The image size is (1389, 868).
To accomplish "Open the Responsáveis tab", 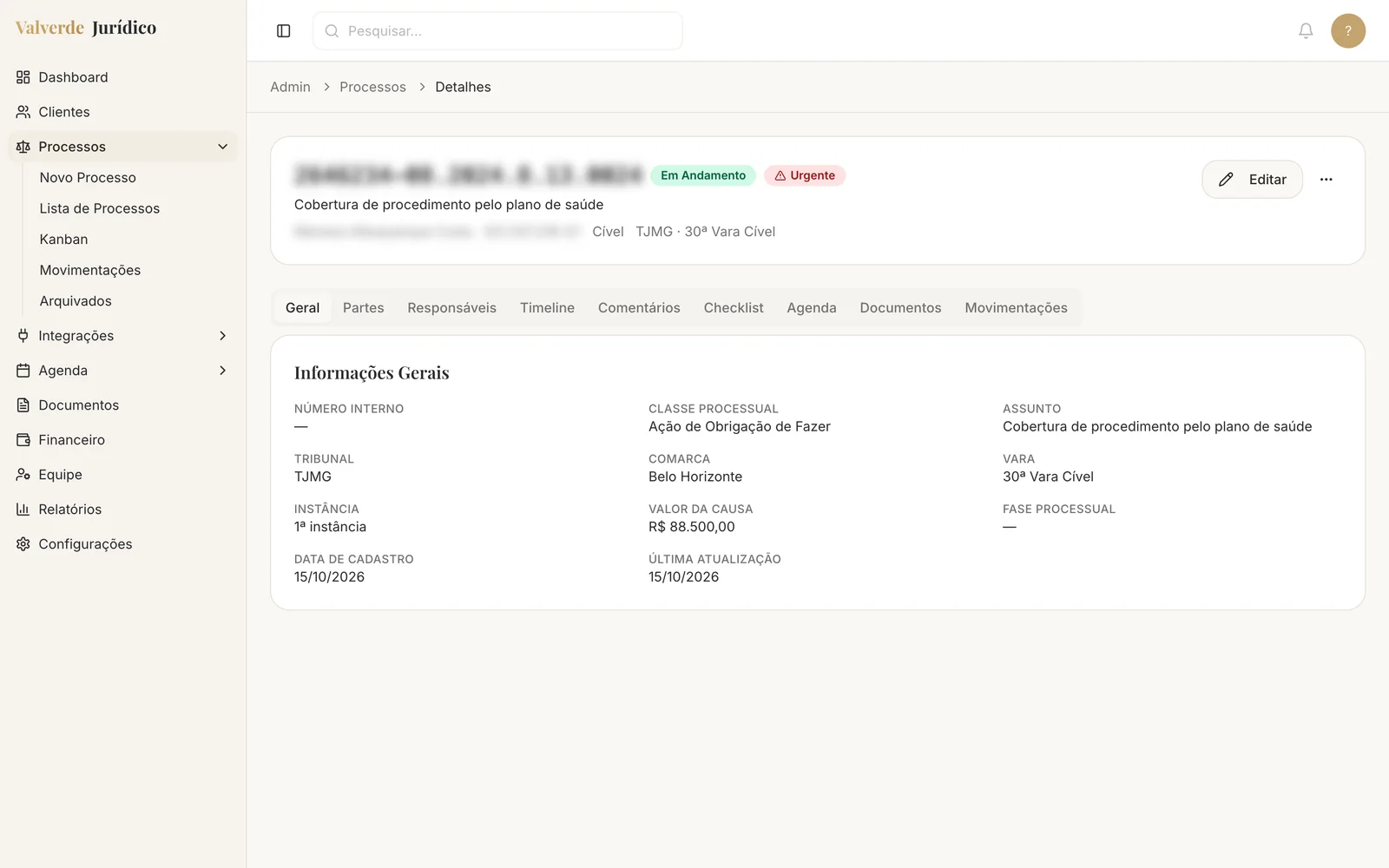I will point(451,308).
